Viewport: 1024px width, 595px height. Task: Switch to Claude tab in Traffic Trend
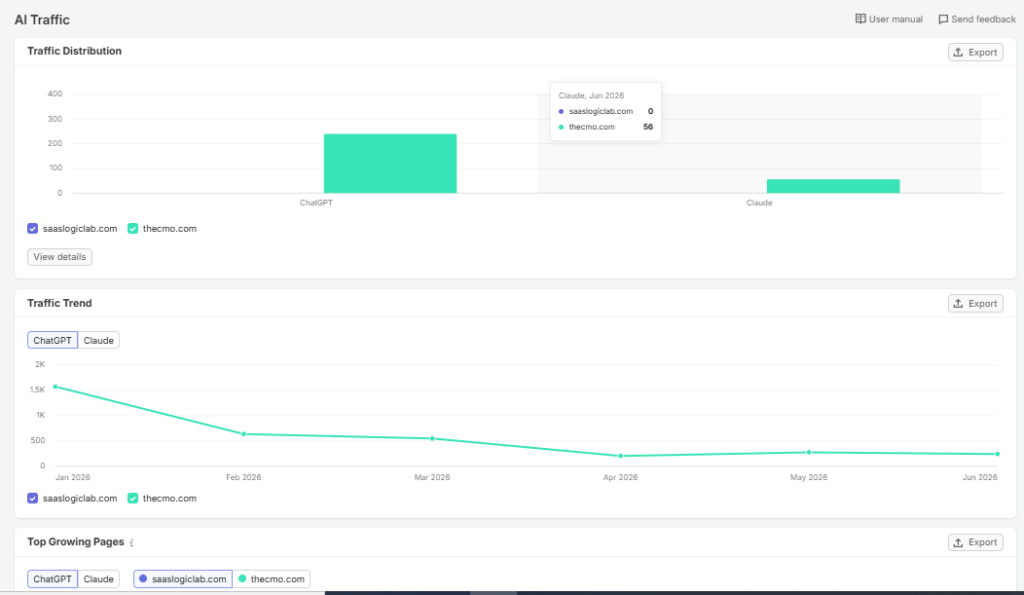coord(99,340)
